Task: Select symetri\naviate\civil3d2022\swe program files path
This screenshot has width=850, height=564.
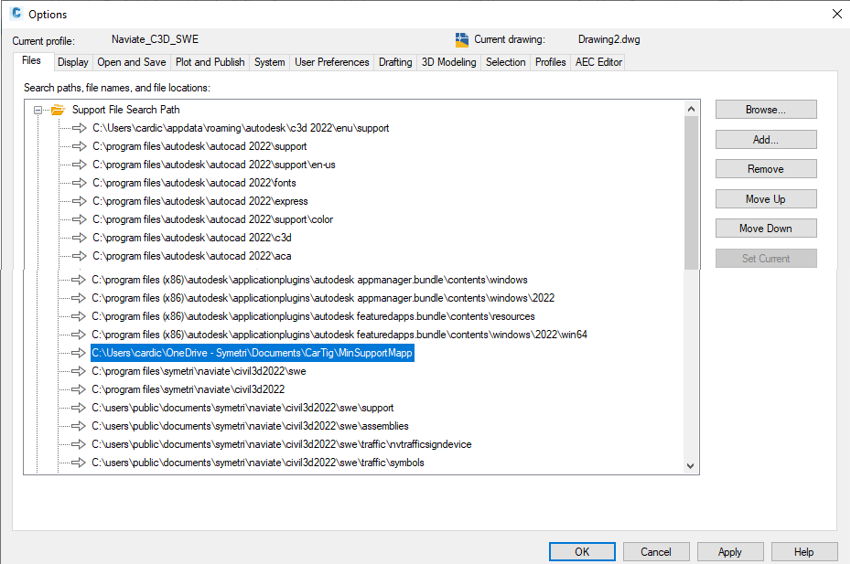Action: pos(199,371)
